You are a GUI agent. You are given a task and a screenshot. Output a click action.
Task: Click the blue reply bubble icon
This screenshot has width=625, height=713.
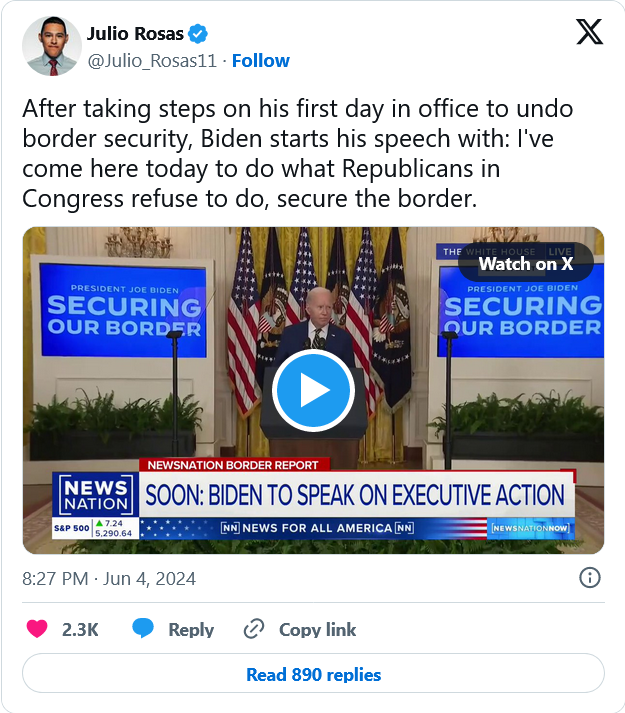(x=143, y=628)
